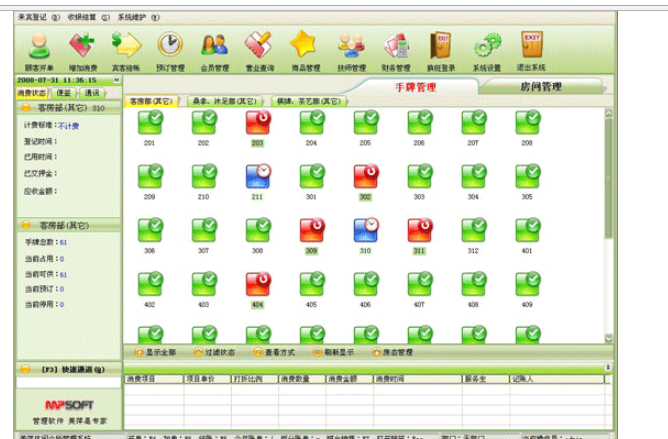
Task: Click the 消费时间 column header
Action: pos(418,379)
